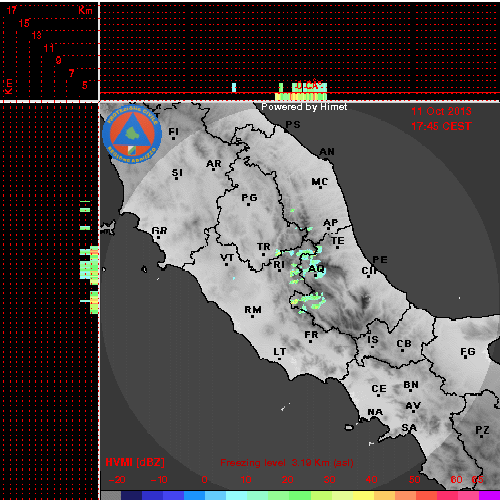
Task: Click the vertical 'Km' axis label
Action: pyautogui.click(x=9, y=87)
